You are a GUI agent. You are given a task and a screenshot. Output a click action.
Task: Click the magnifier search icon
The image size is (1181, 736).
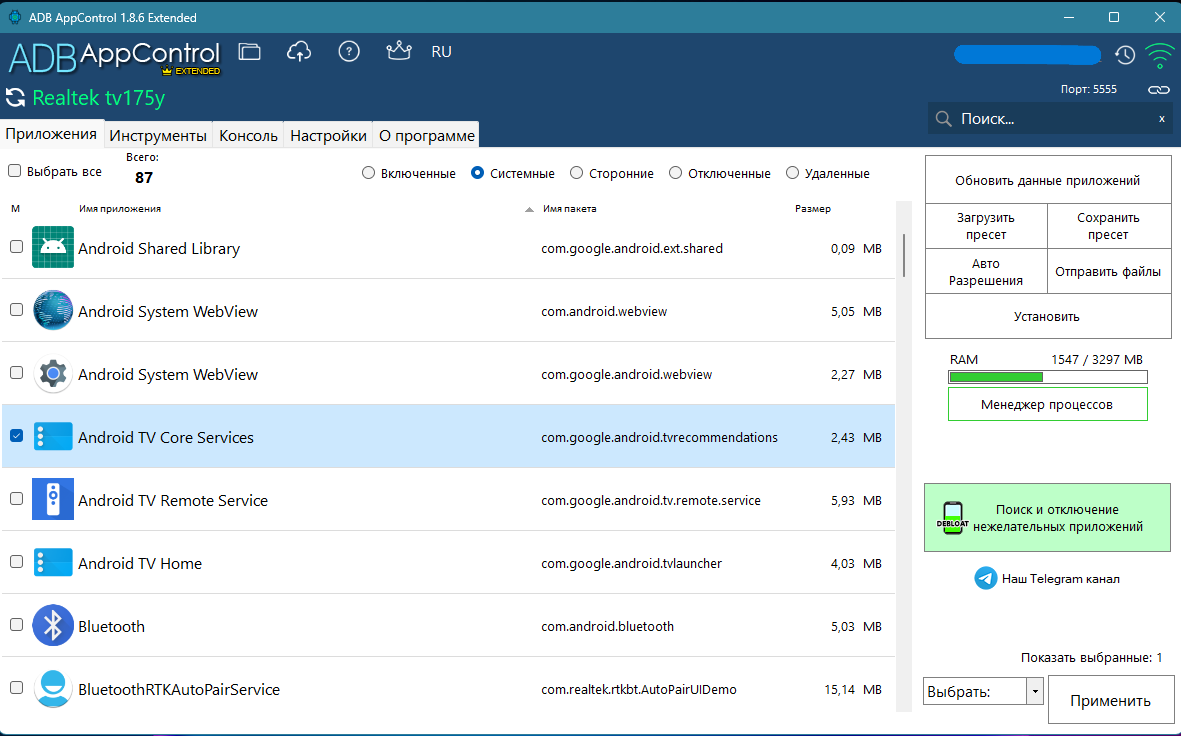[x=943, y=119]
